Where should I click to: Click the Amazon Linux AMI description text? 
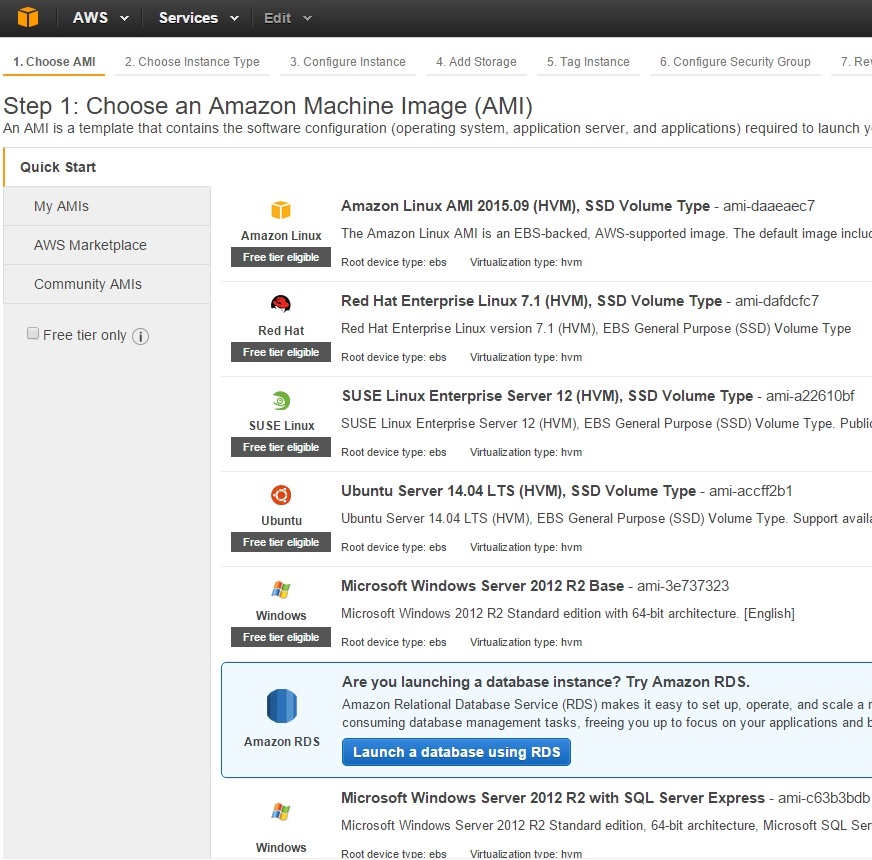pyautogui.click(x=606, y=234)
